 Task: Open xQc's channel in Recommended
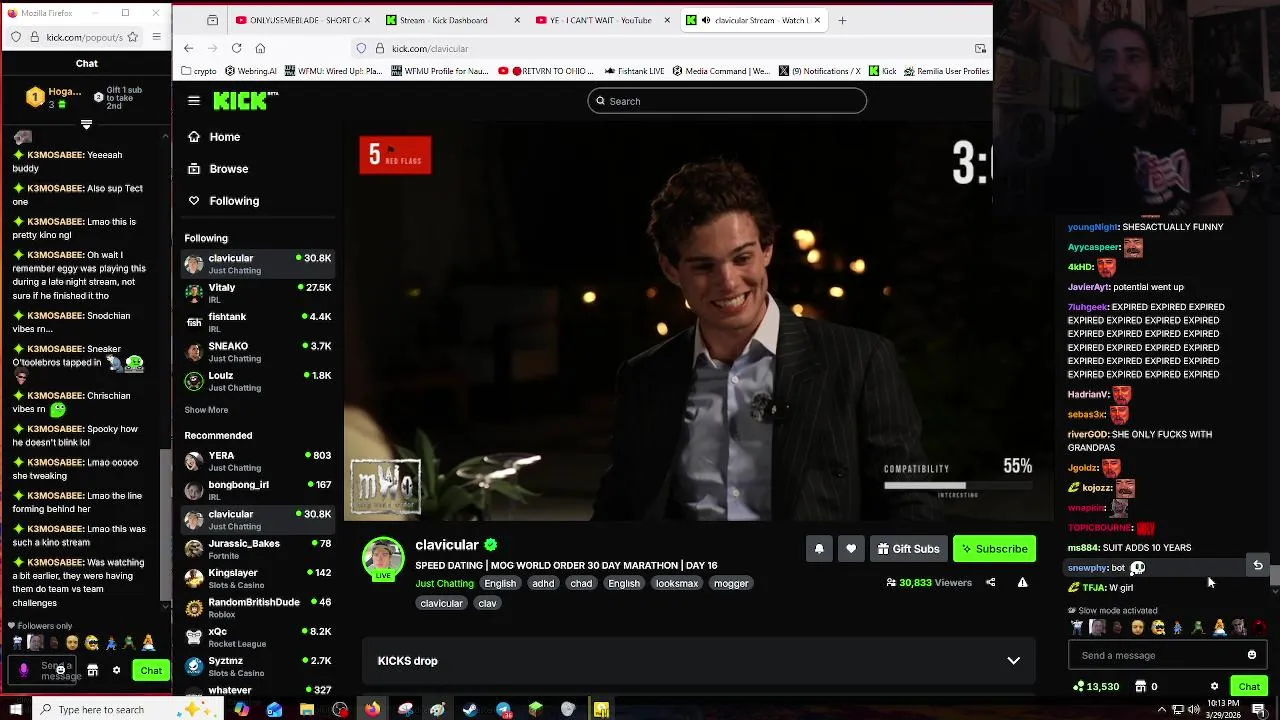coord(259,637)
